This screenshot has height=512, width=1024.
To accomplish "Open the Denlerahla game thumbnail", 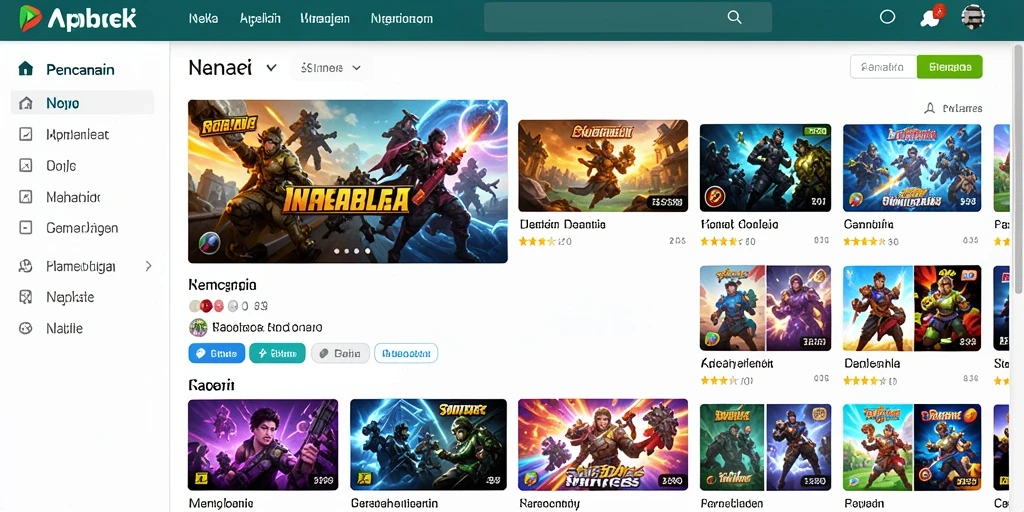I will [x=912, y=308].
